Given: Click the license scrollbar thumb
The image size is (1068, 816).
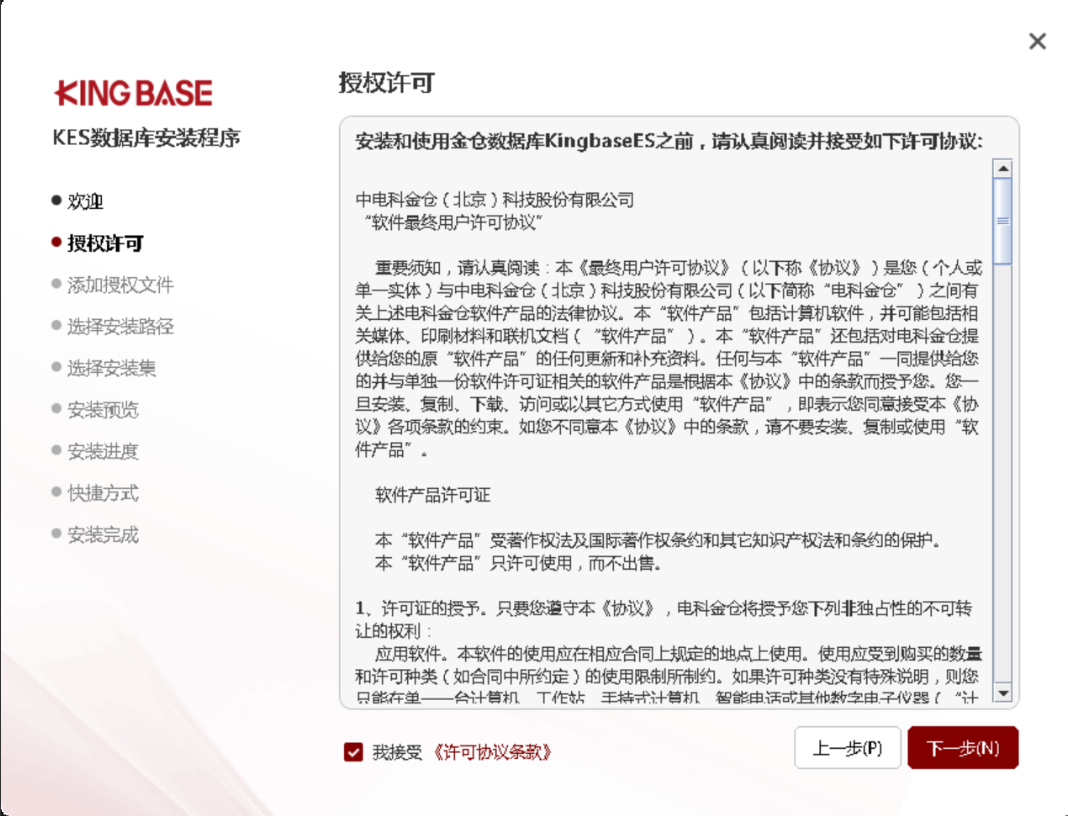Looking at the screenshot, I should 1003,221.
